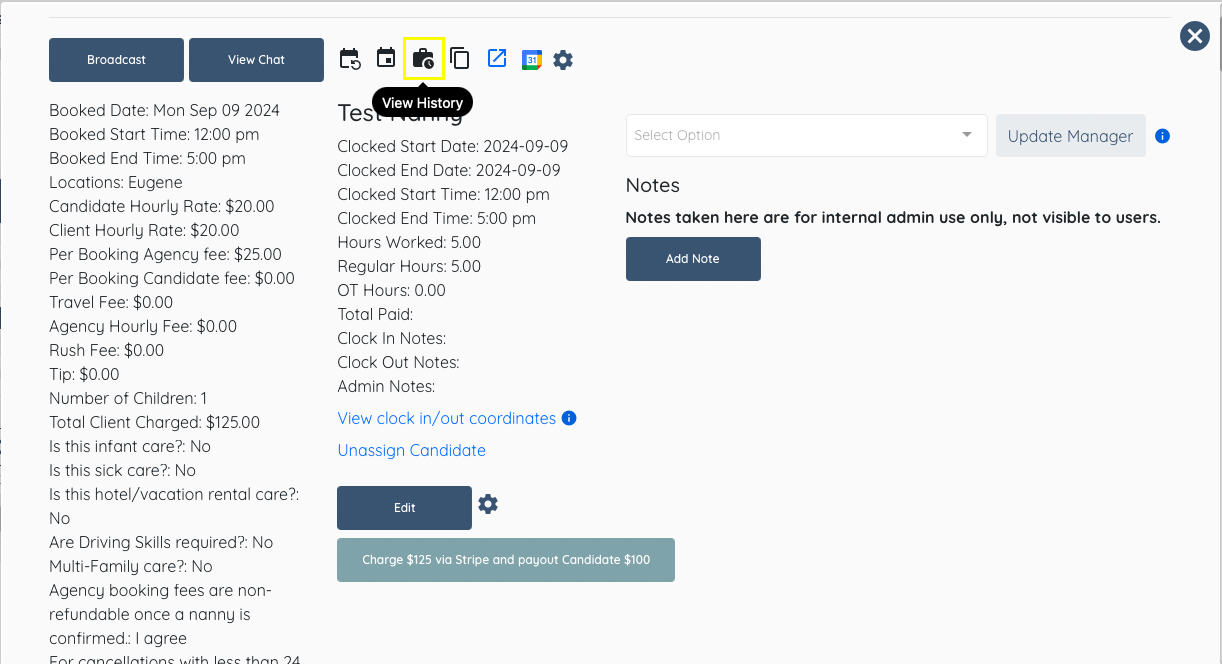Screen dimensions: 1222x664
Task: Click the Update Manager button
Action: [x=1070, y=136]
